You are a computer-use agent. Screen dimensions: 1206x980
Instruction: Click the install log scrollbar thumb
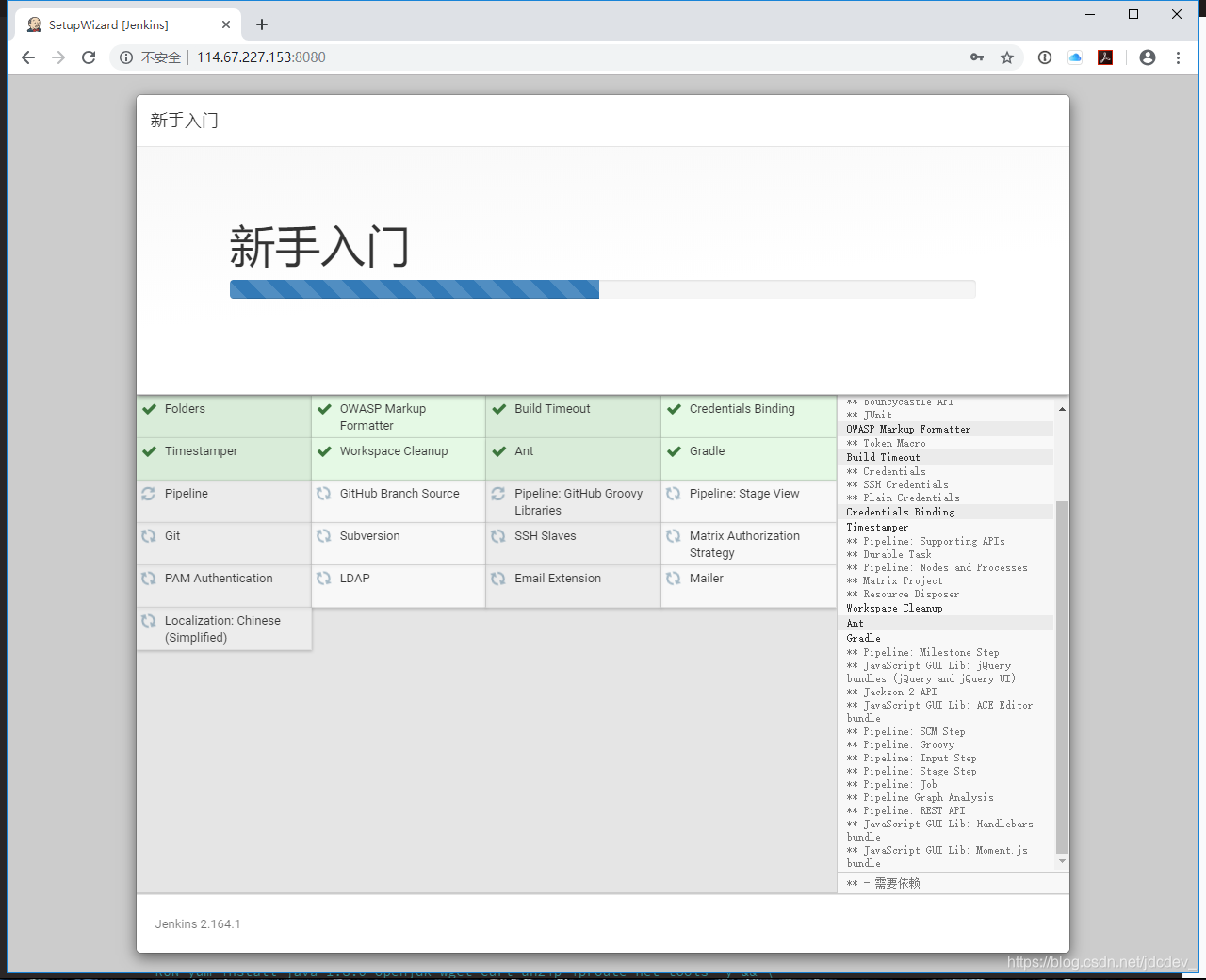point(1062,677)
